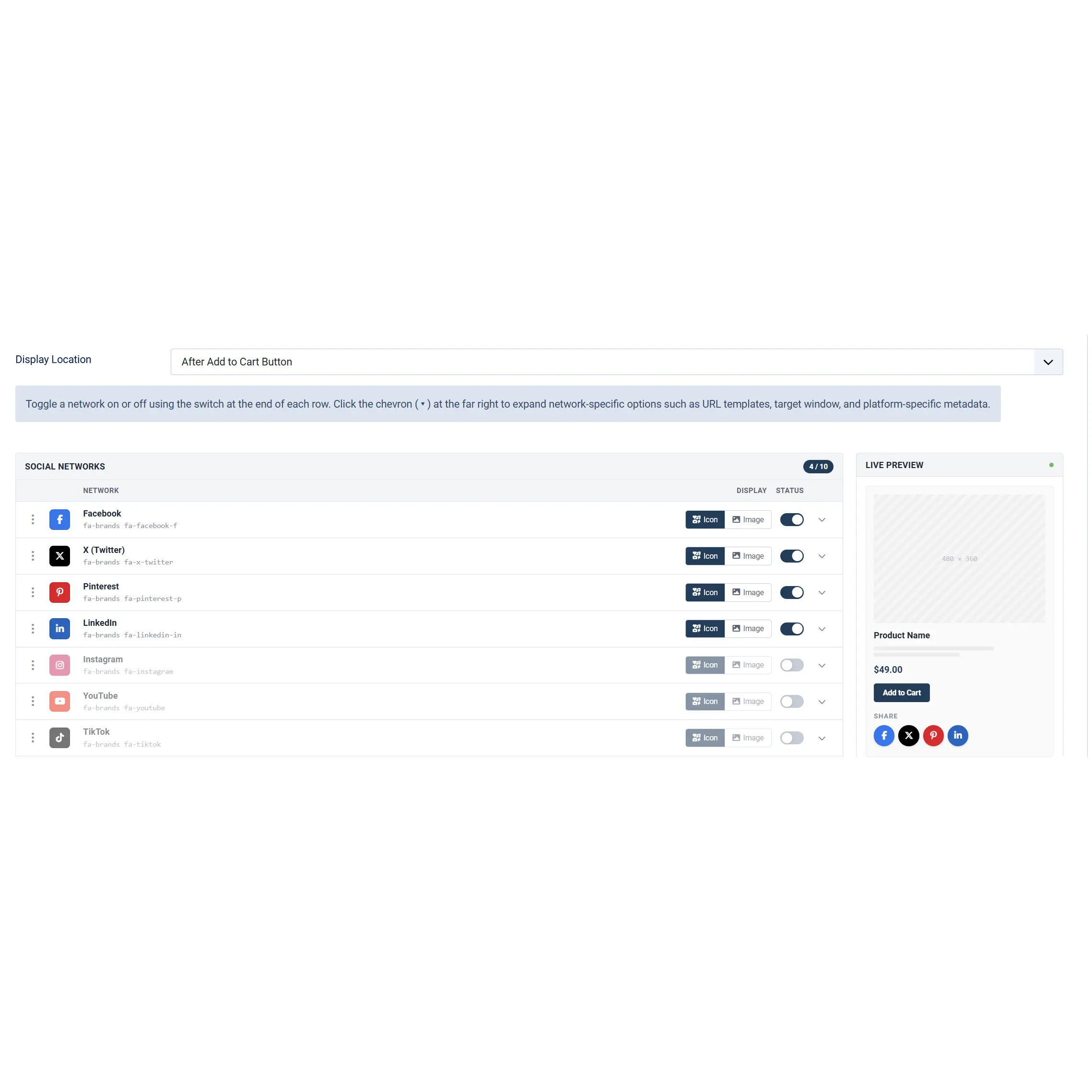The image size is (1092, 1092).
Task: Click the X (Twitter) network icon in the list
Action: (59, 556)
